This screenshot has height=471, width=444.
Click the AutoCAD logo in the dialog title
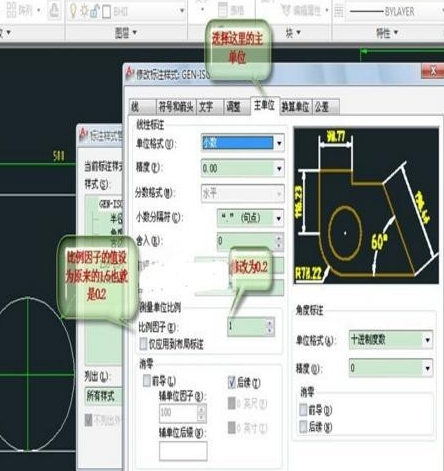click(x=129, y=74)
